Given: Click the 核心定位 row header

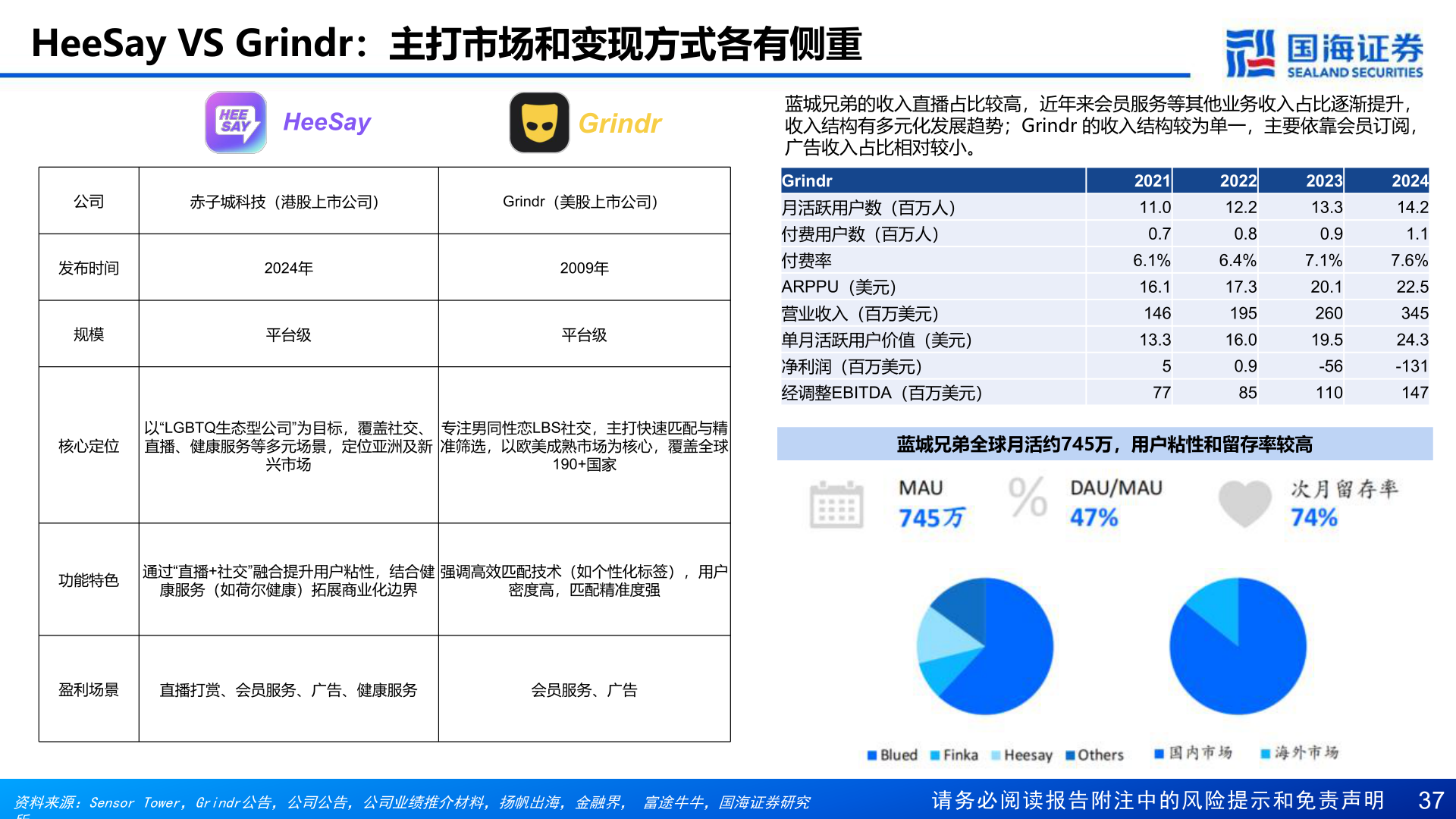Looking at the screenshot, I should click(89, 446).
